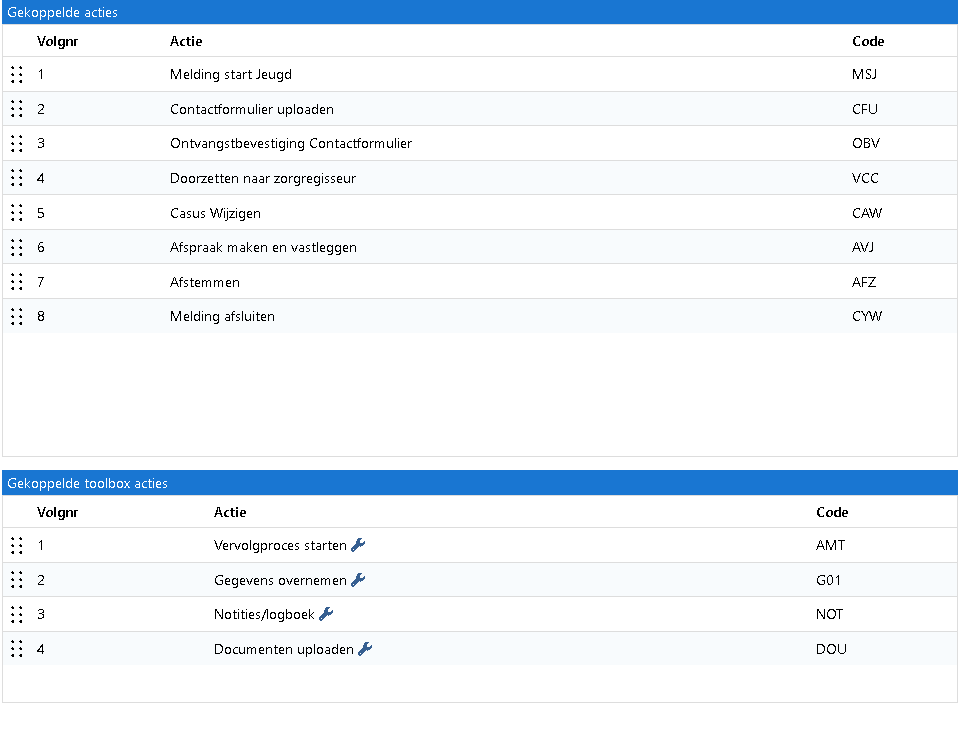Click wrench icon next to Documenten uploaden
Viewport: 960px width, 753px height.
pyautogui.click(x=365, y=649)
